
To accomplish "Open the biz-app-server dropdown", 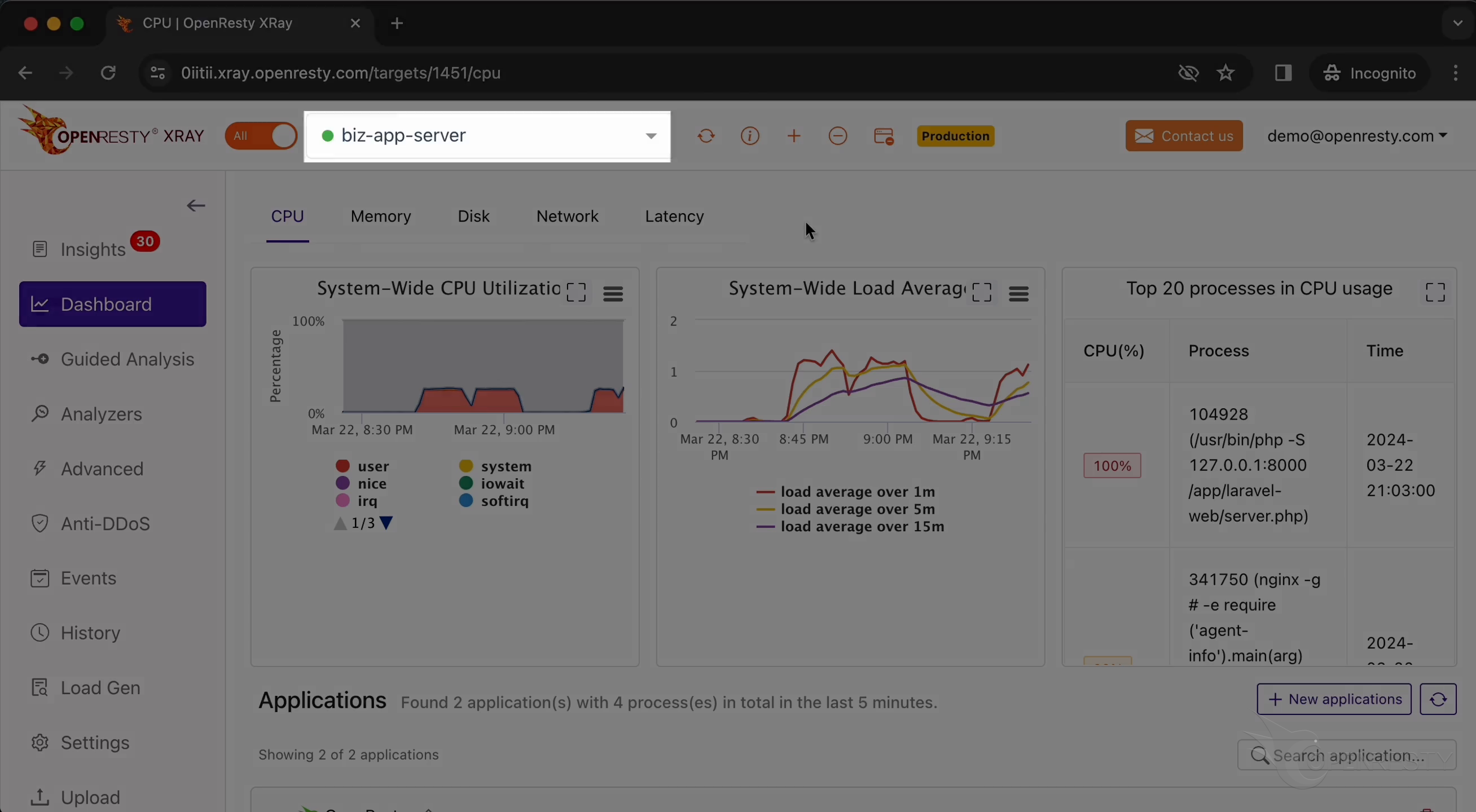I will (487, 136).
